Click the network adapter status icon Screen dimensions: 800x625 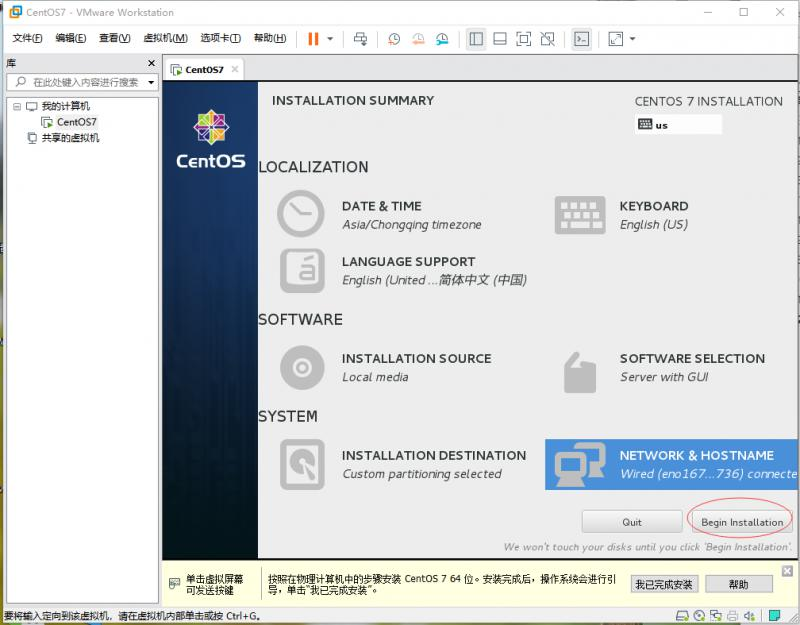tap(716, 613)
